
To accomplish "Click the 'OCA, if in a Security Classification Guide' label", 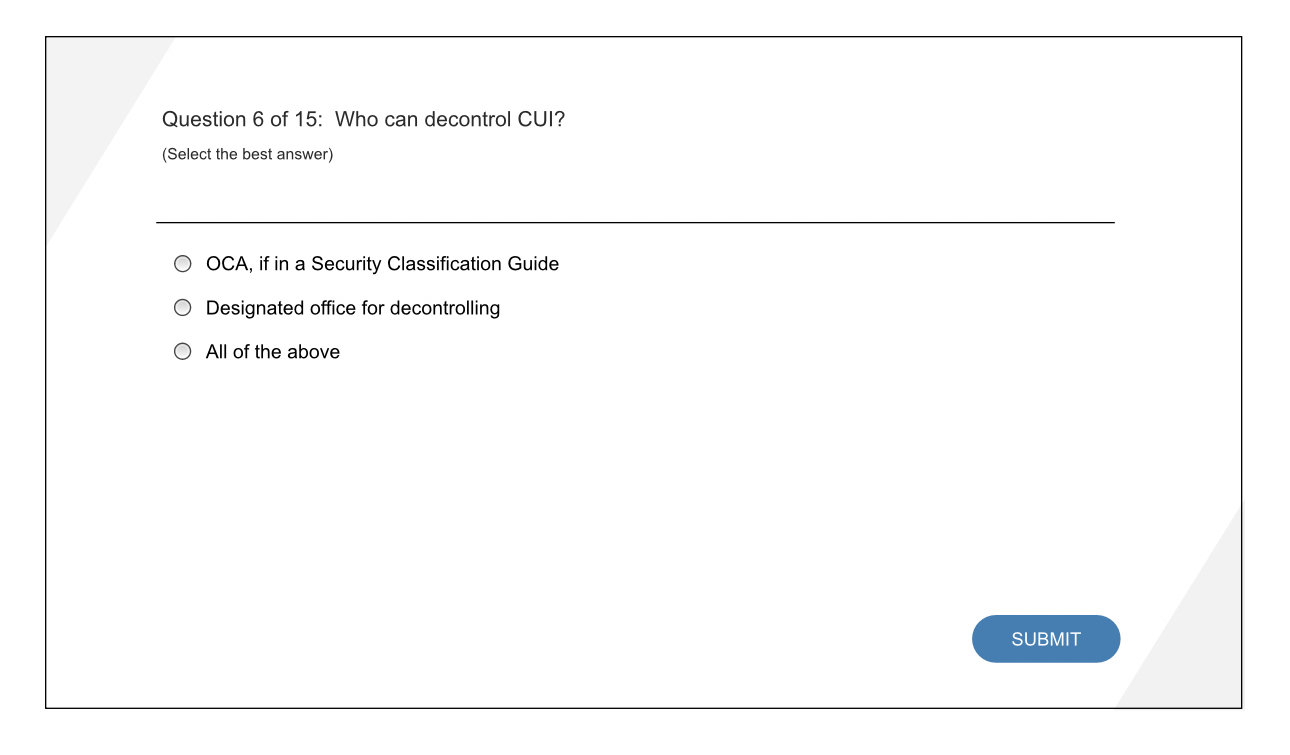I will pos(382,263).
